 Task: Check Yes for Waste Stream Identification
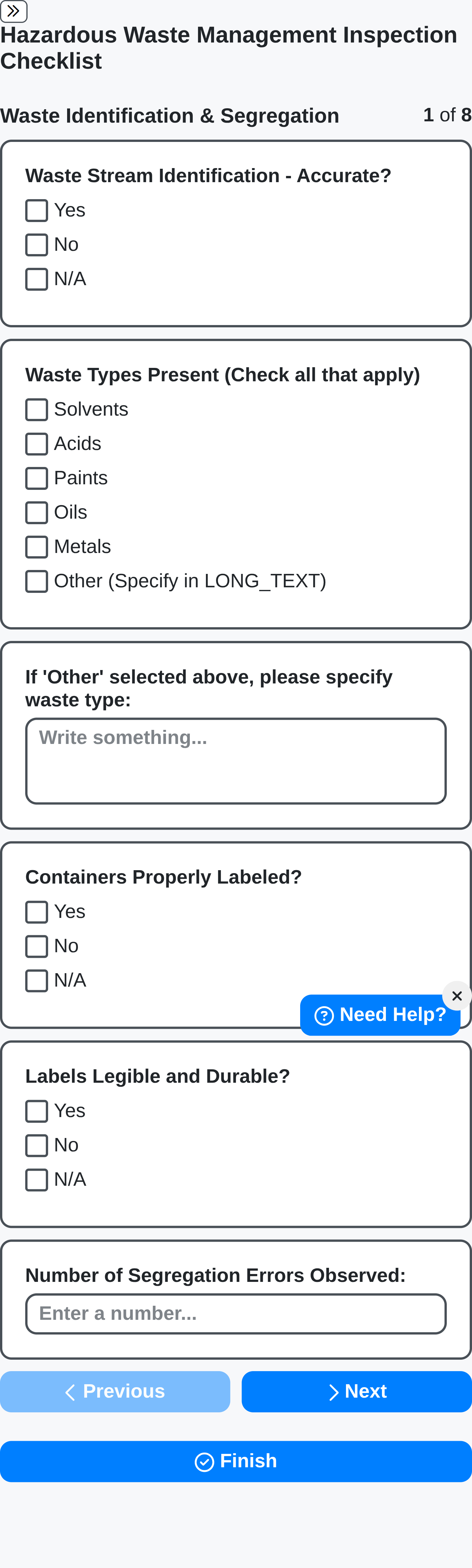(x=36, y=211)
